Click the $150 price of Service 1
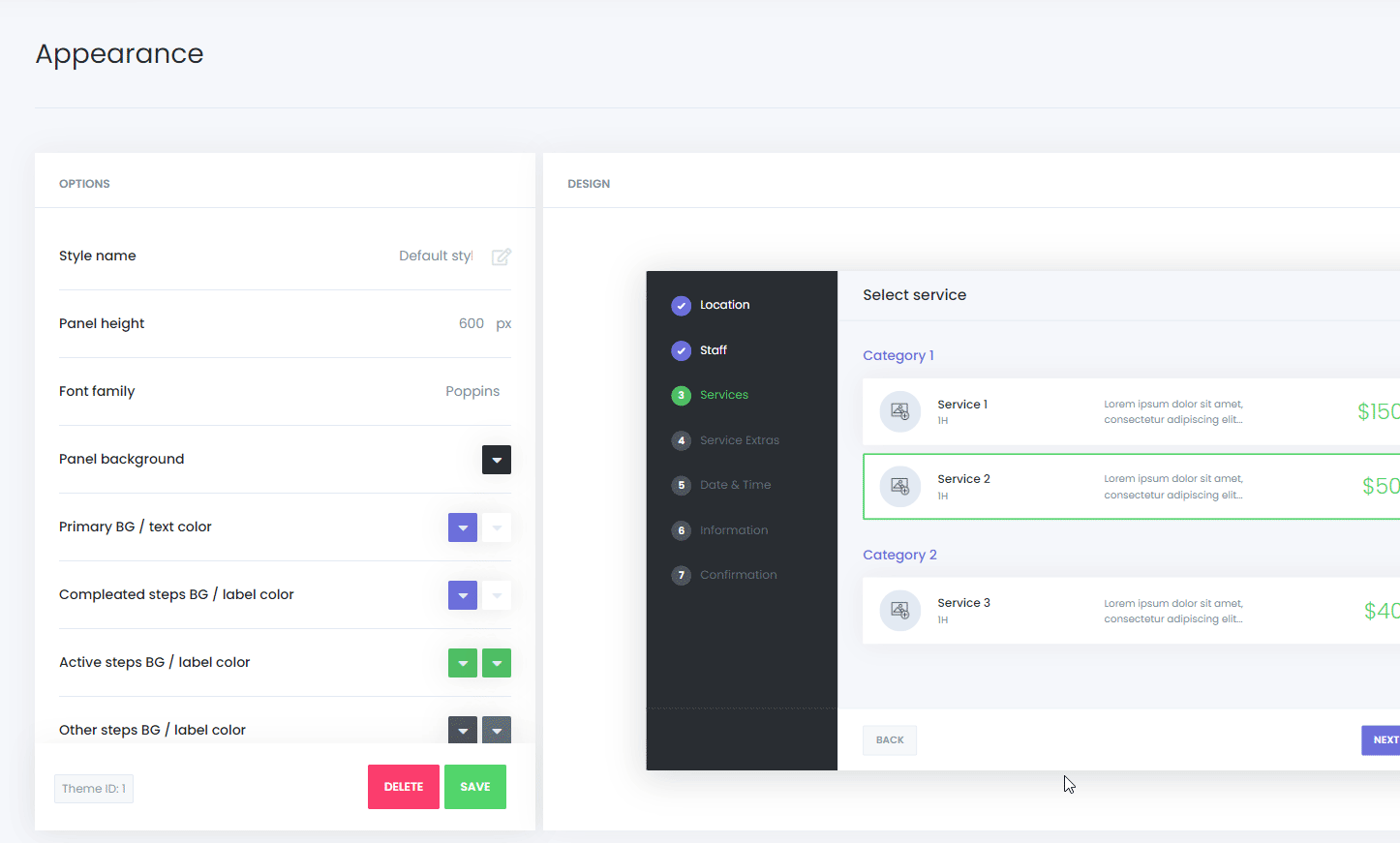 click(x=1379, y=412)
